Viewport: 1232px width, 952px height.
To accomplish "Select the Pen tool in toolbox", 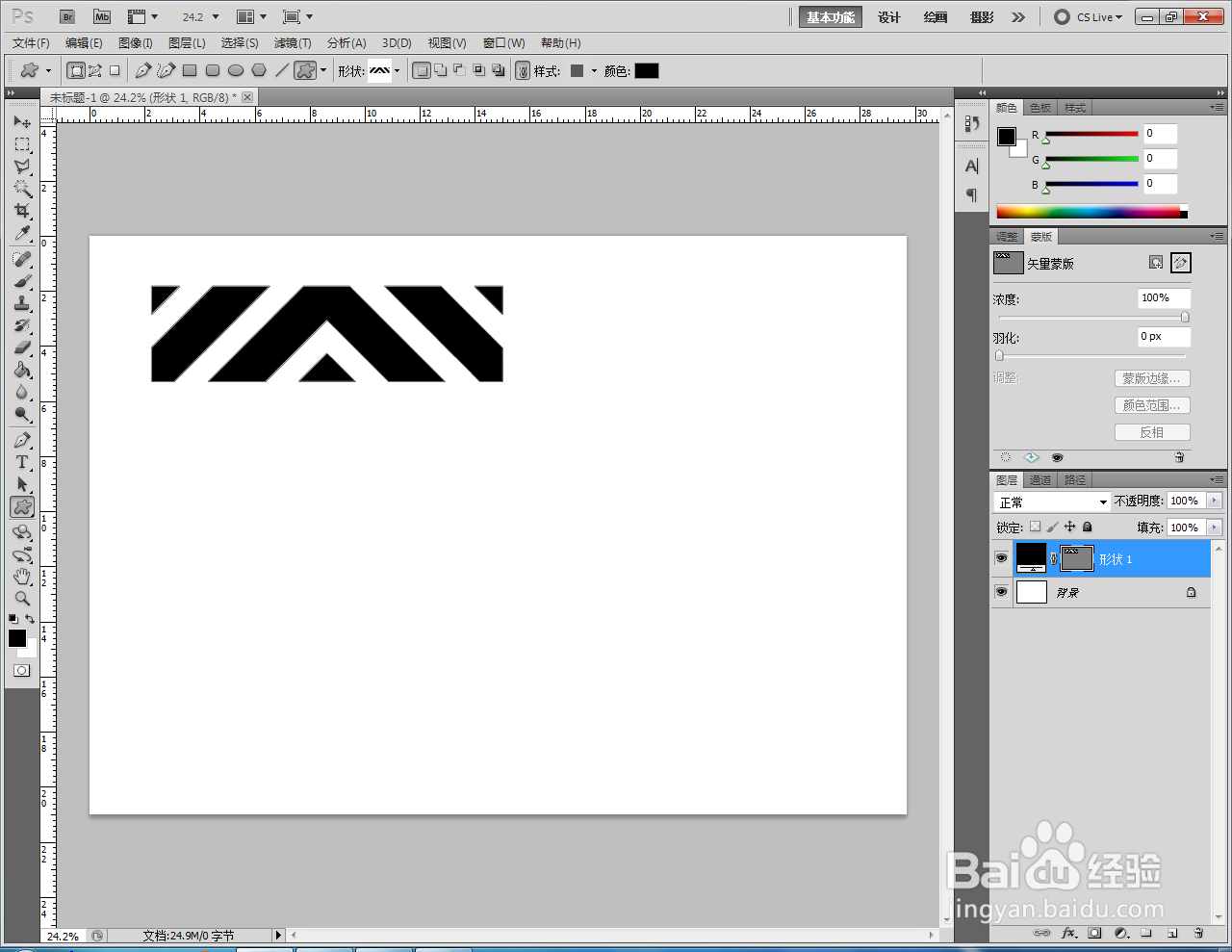I will tap(21, 440).
